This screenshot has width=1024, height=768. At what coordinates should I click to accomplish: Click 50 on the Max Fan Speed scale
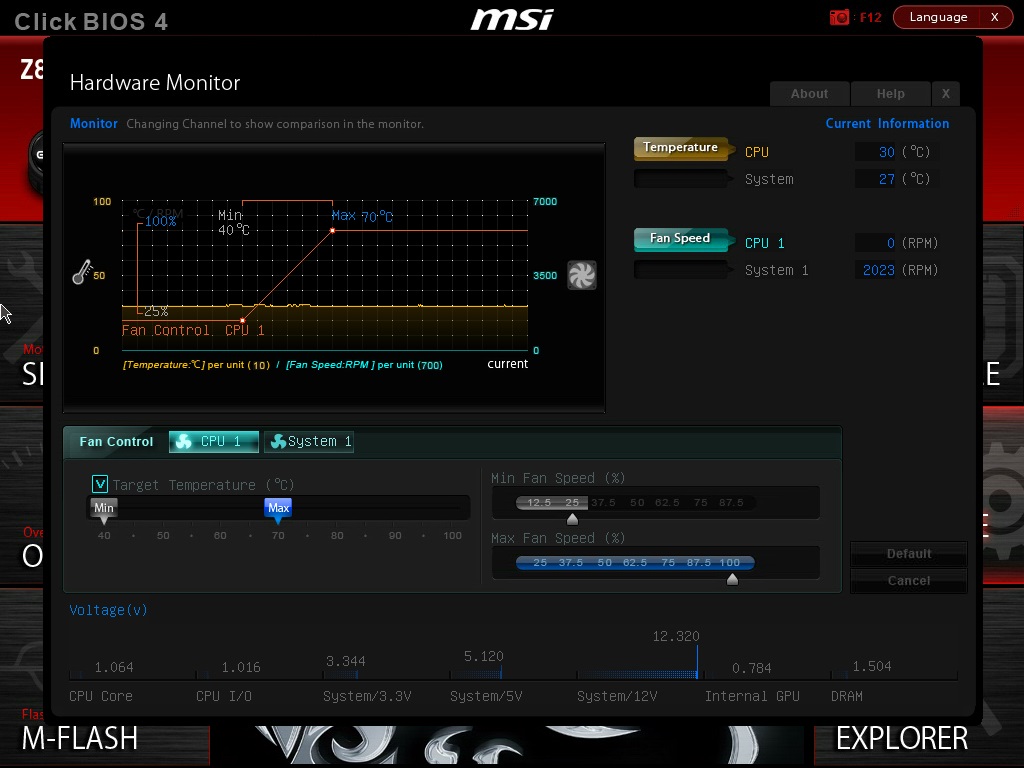point(605,562)
